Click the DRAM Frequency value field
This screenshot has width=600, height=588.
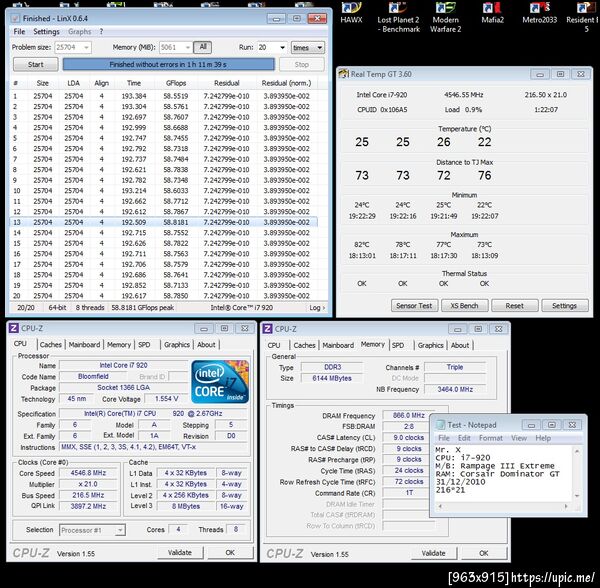tap(408, 415)
